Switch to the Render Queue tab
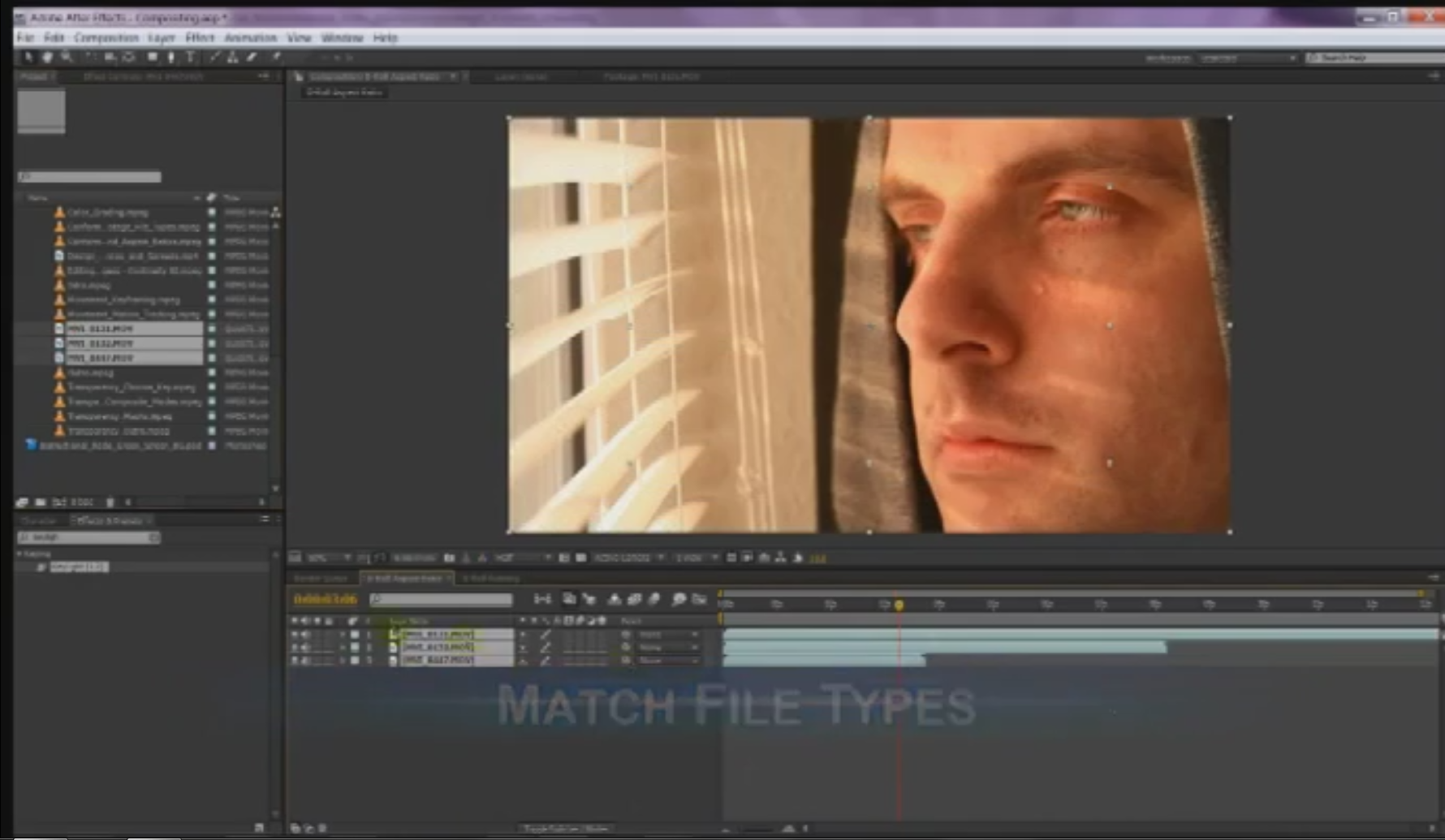Image resolution: width=1445 pixels, height=840 pixels. 321,578
